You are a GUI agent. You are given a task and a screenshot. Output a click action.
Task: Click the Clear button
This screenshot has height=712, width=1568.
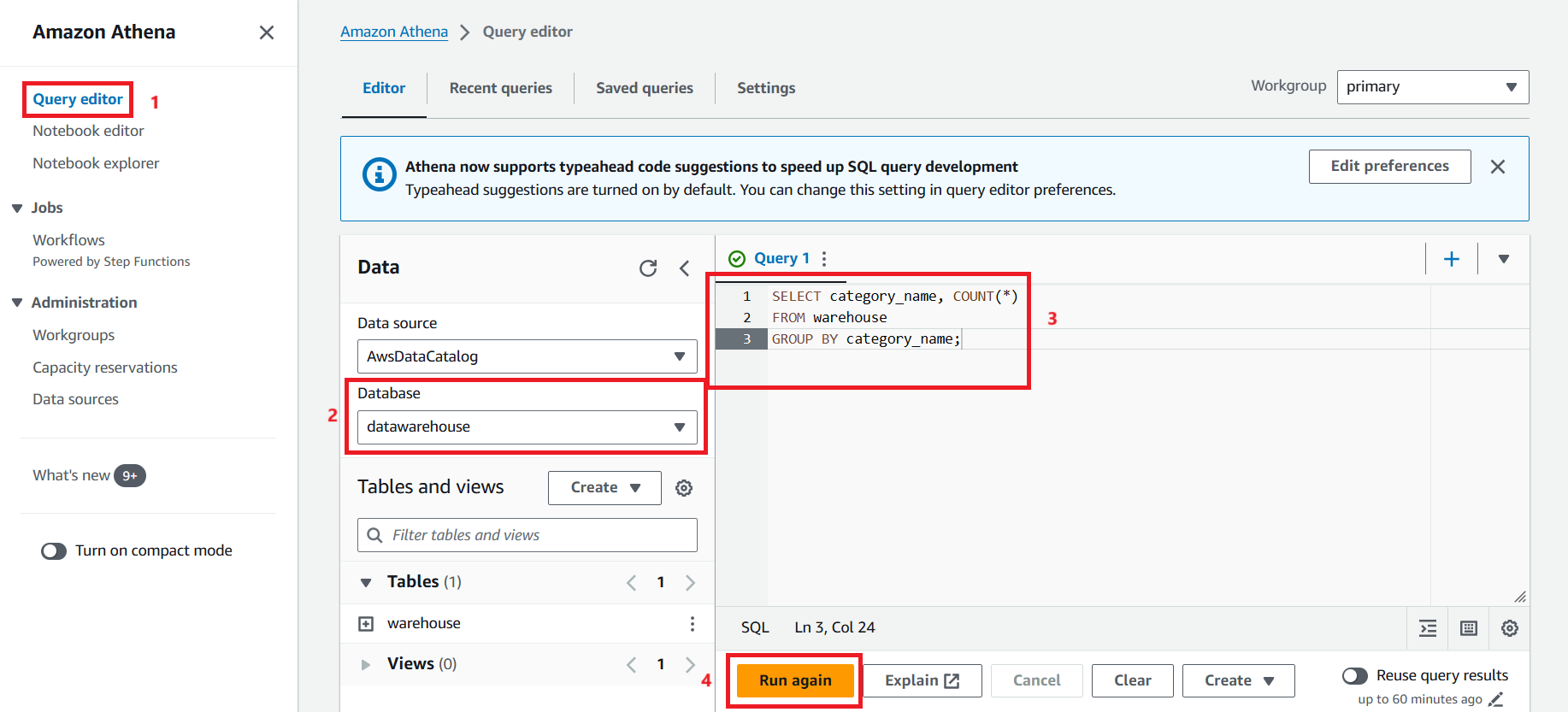tap(1133, 680)
